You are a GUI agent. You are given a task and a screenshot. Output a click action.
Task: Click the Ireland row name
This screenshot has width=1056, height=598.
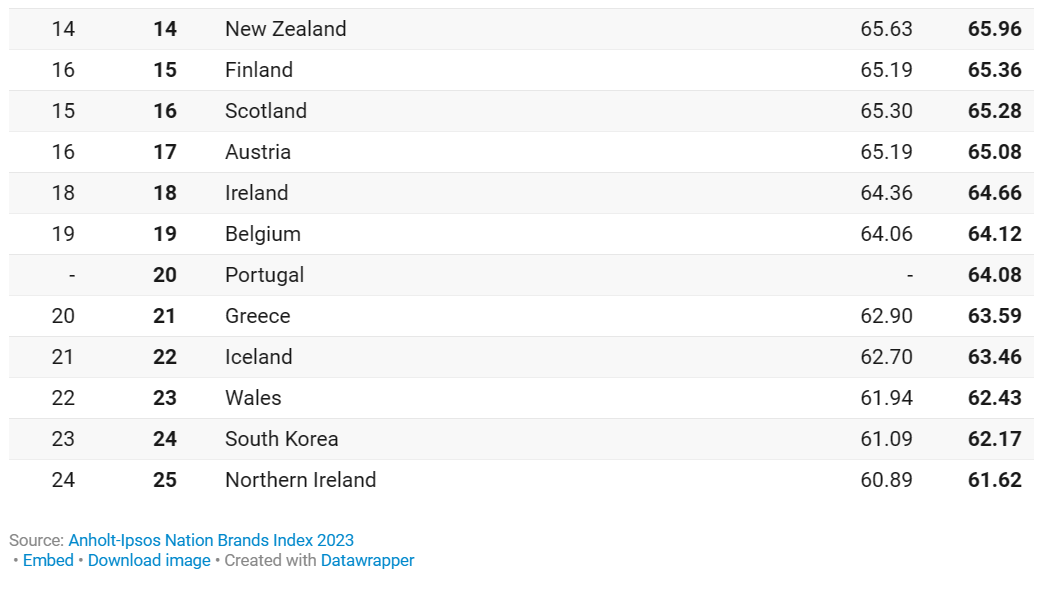[x=256, y=193]
